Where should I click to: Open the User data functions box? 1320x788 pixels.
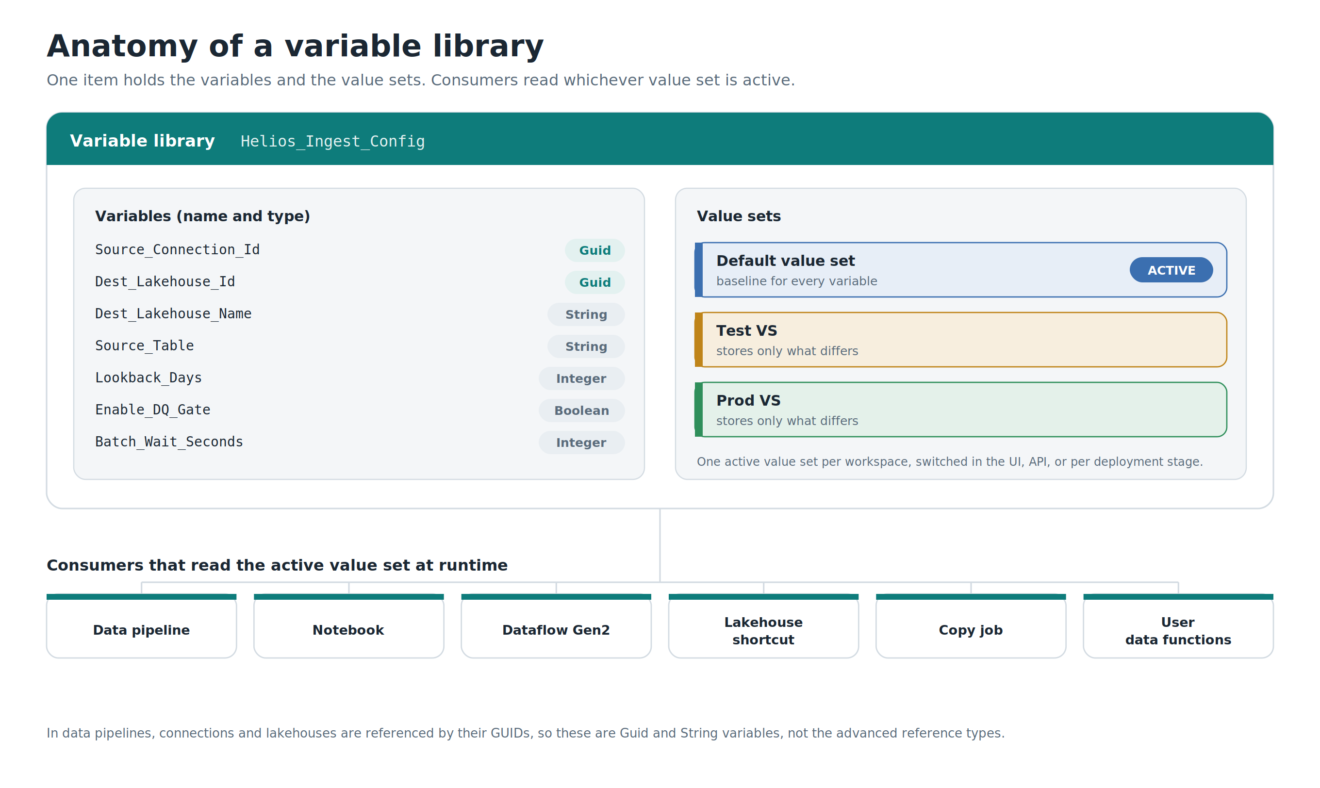tap(1178, 626)
